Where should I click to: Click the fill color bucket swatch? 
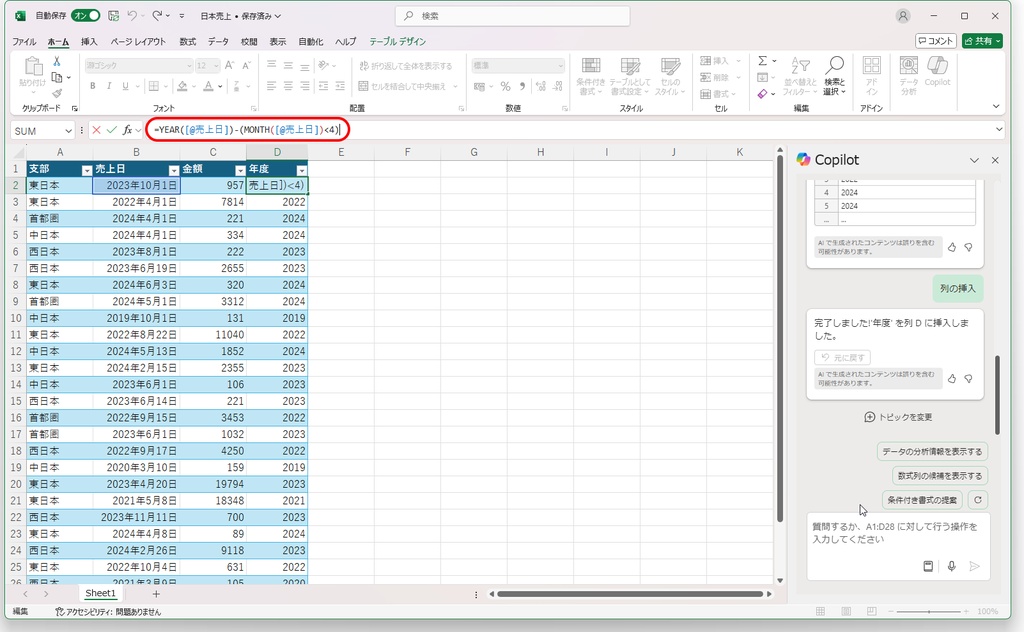(182, 86)
